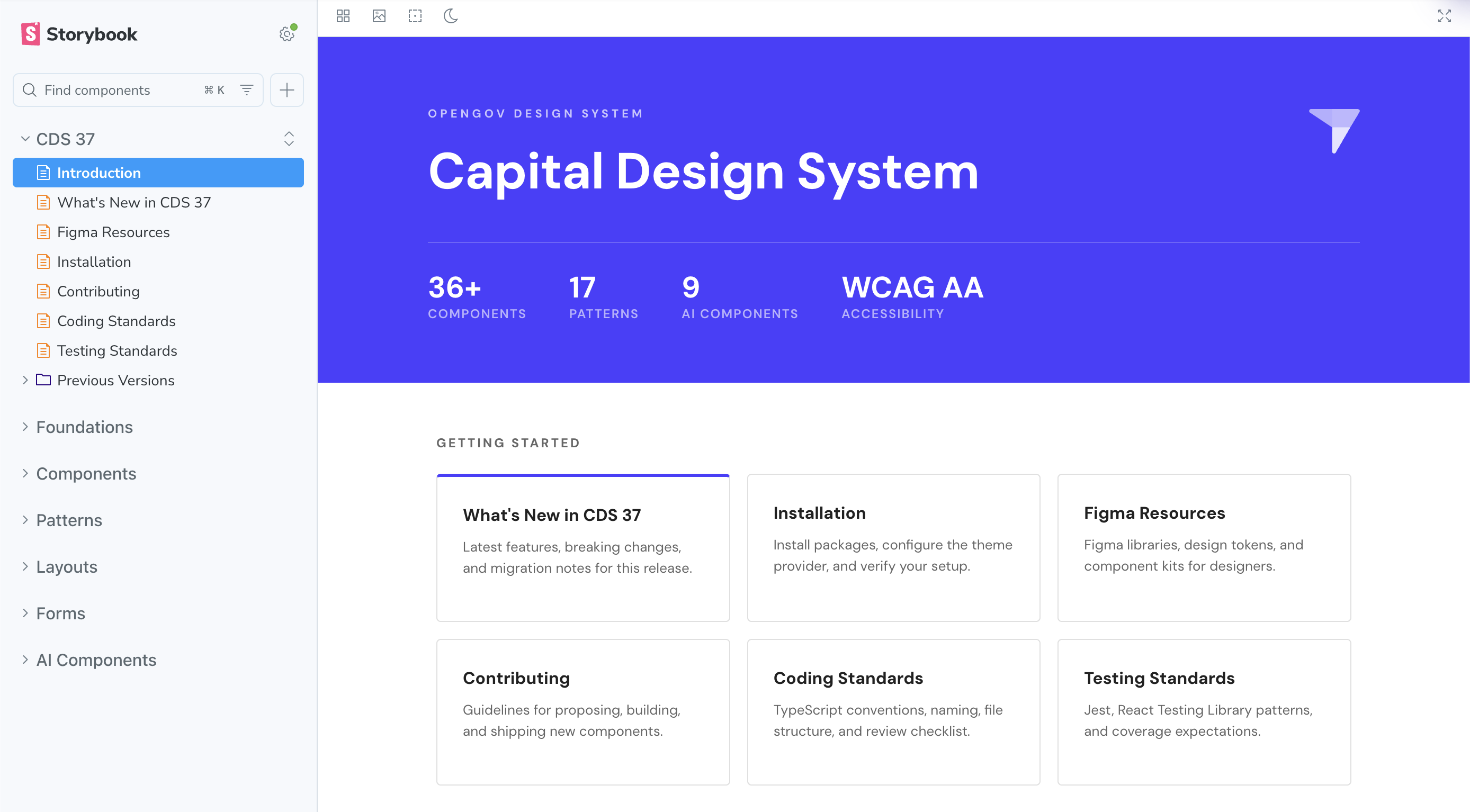
Task: Open the Testing Standards card
Action: (1204, 711)
